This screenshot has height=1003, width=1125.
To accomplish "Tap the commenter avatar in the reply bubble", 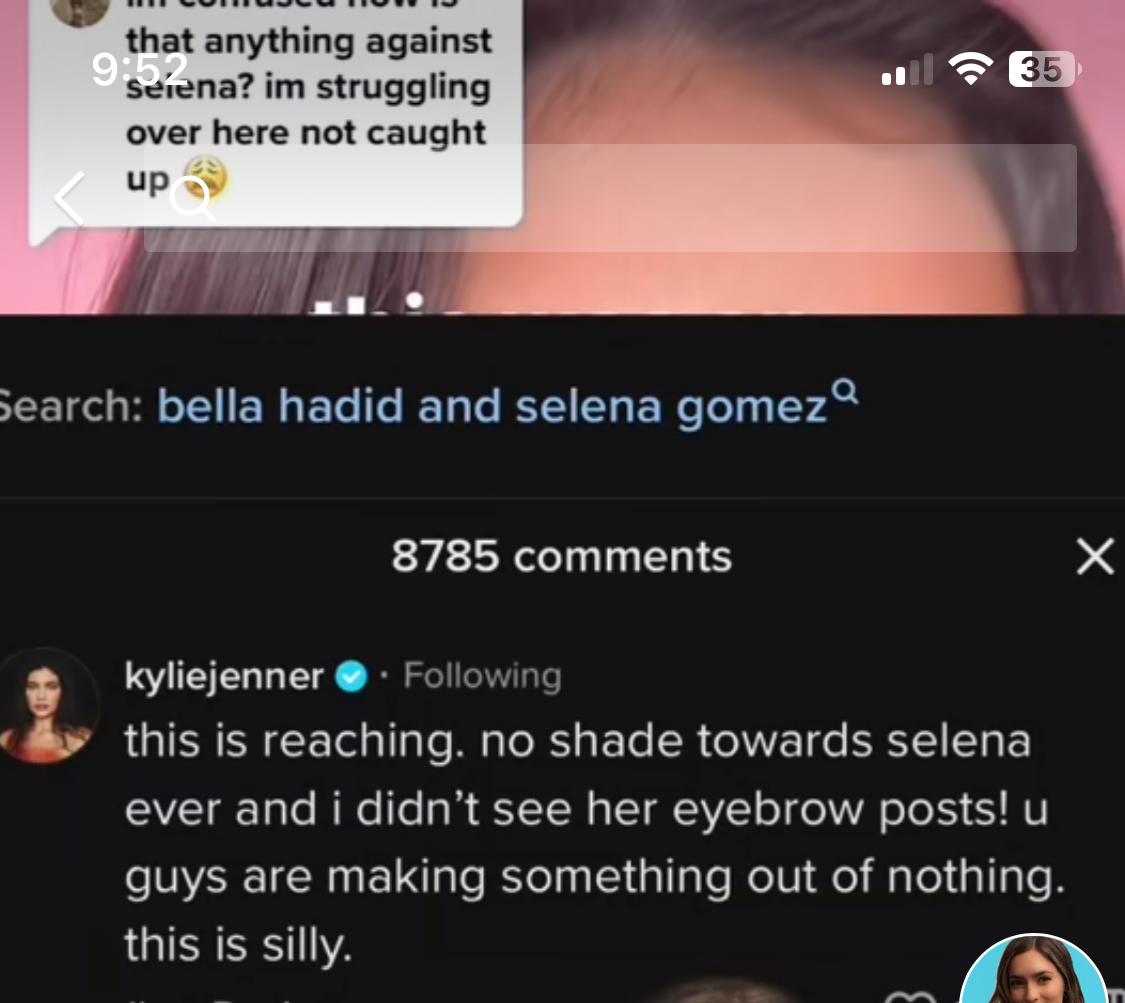I will (x=79, y=11).
